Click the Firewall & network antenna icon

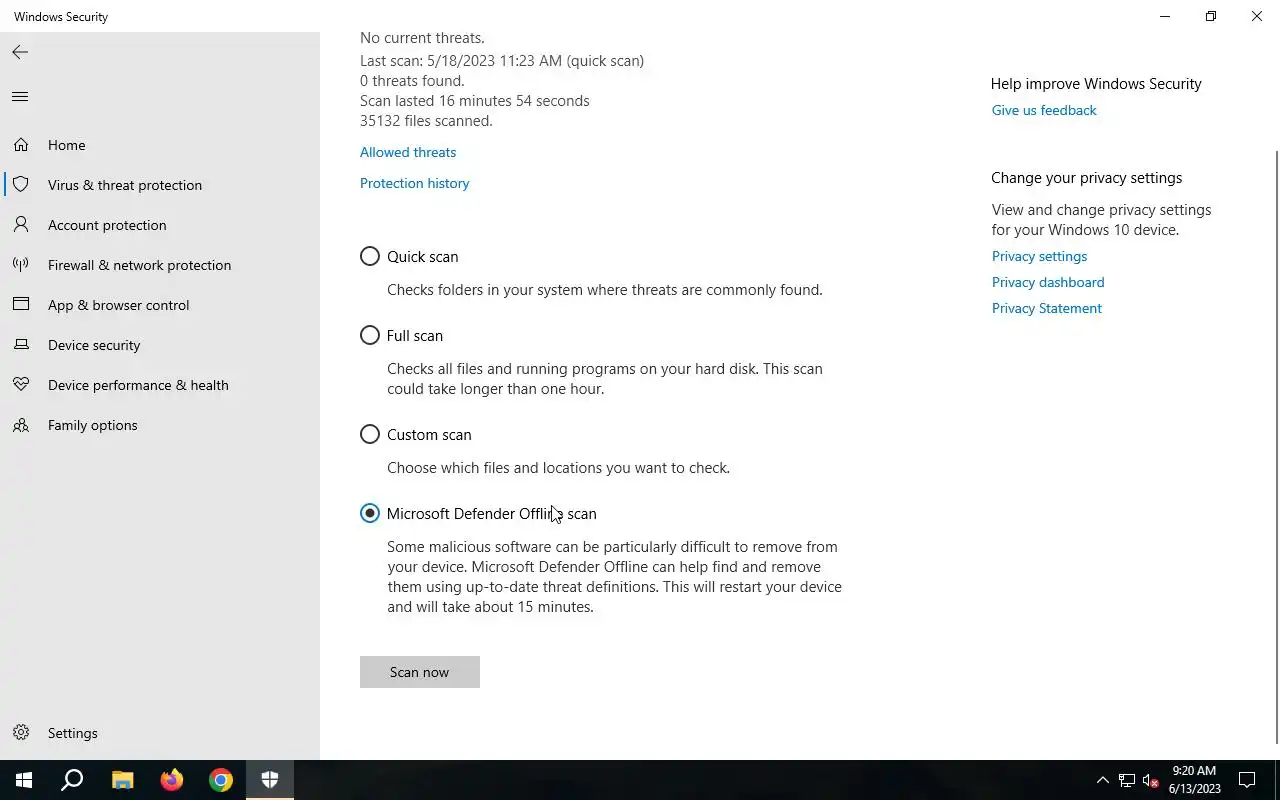coord(21,265)
